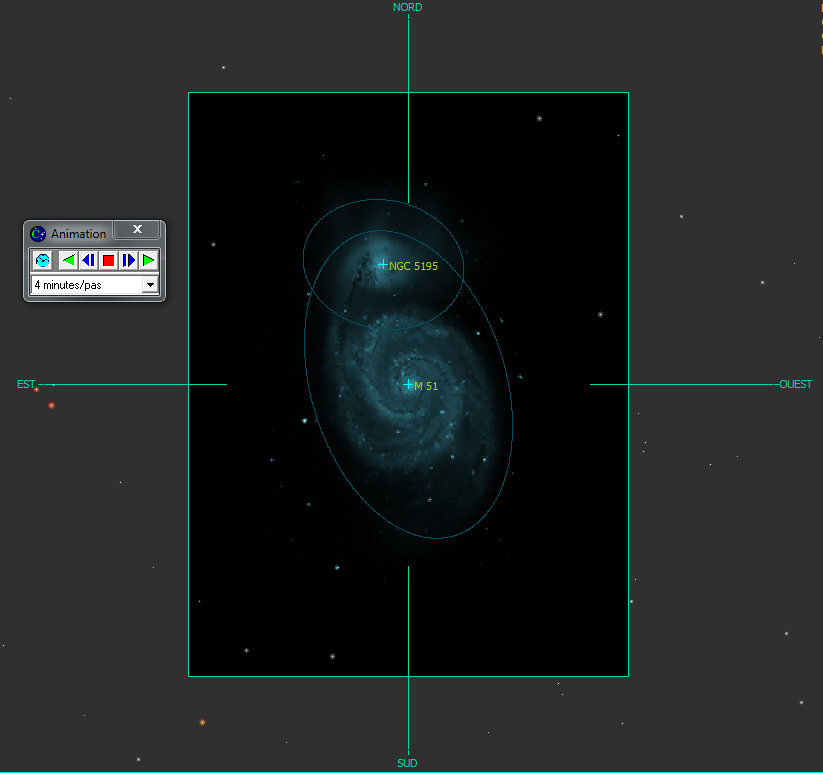
Task: Open the time step dropdown arrow
Action: coord(150,285)
